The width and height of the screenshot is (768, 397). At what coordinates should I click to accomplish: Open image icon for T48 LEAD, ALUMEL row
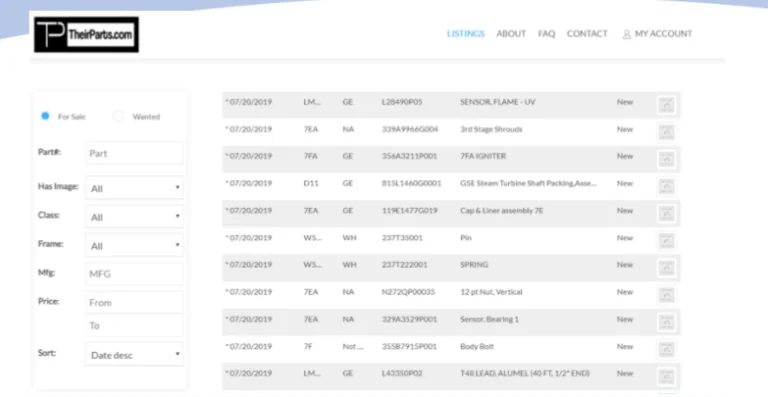[667, 376]
